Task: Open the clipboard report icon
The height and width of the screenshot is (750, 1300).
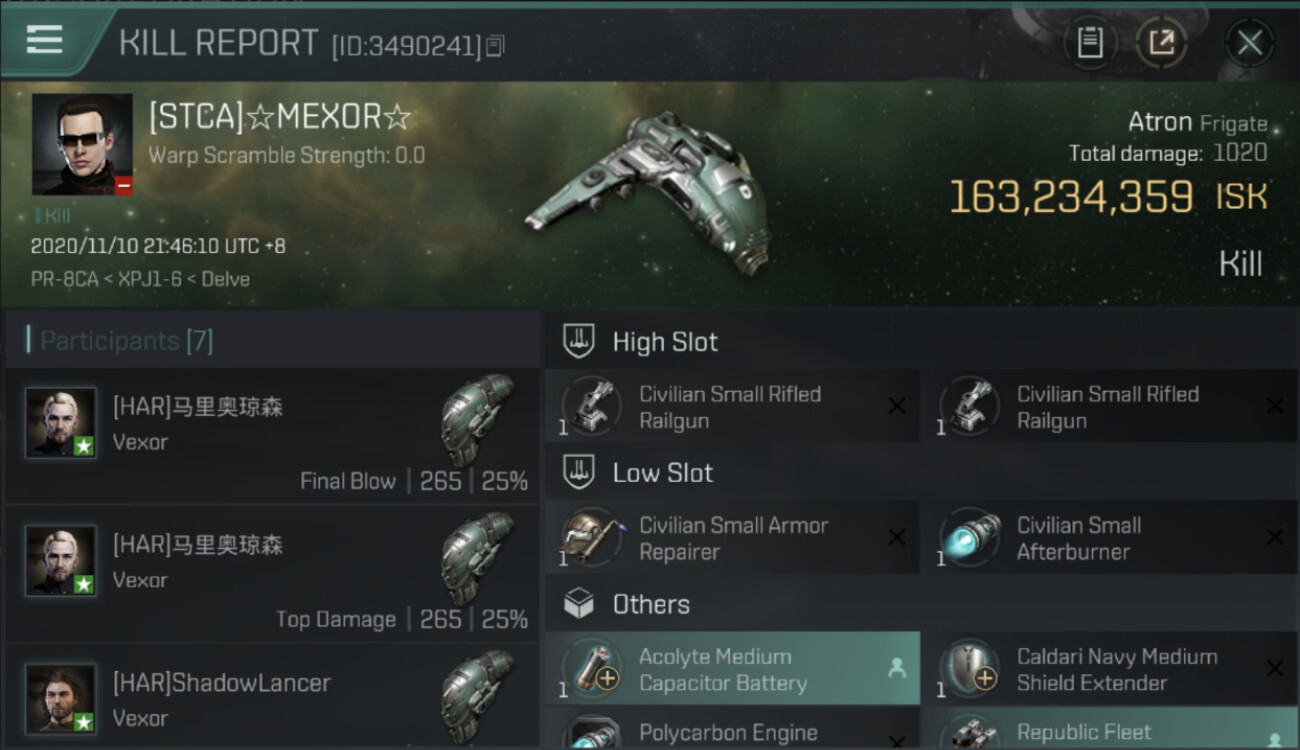Action: point(1090,43)
